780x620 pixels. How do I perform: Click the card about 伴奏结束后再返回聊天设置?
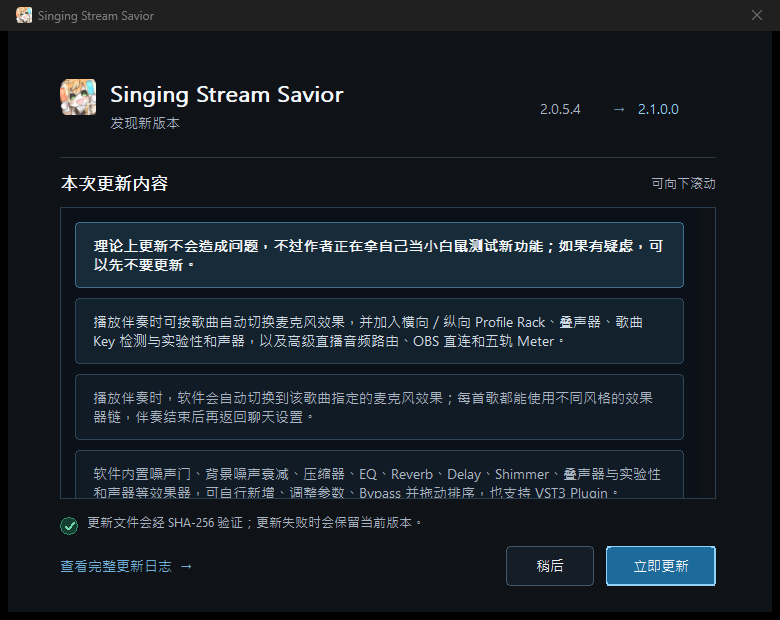pos(379,407)
